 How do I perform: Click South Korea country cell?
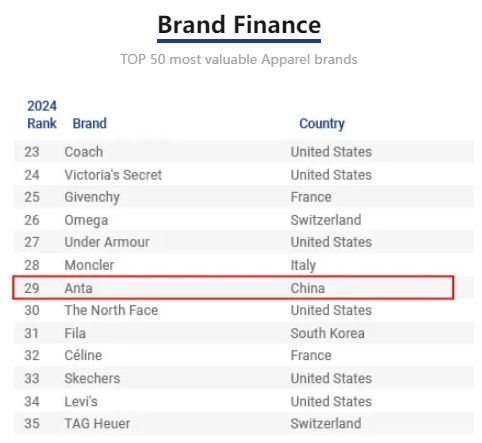click(x=327, y=333)
